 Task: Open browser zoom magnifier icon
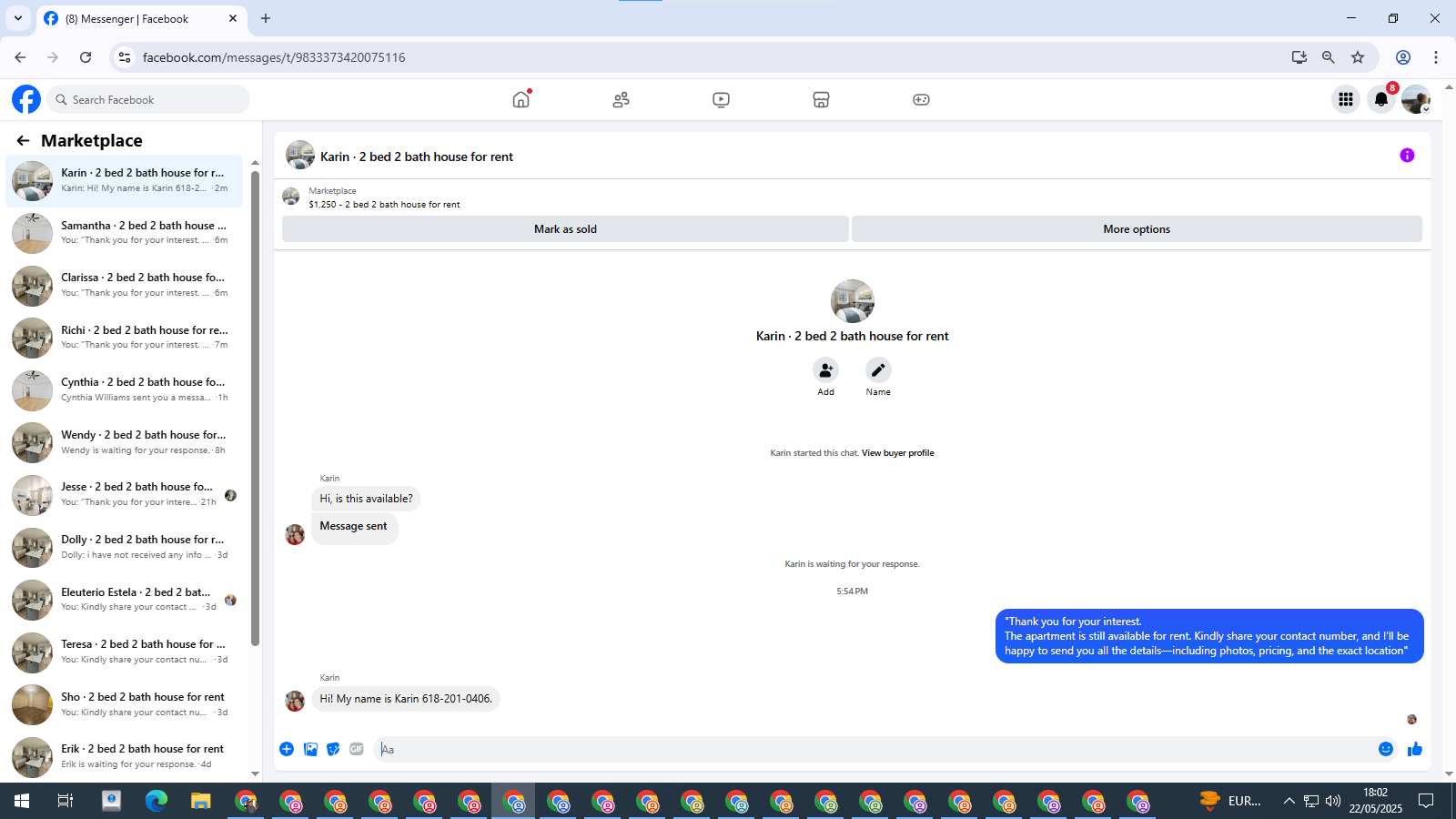(x=1329, y=57)
